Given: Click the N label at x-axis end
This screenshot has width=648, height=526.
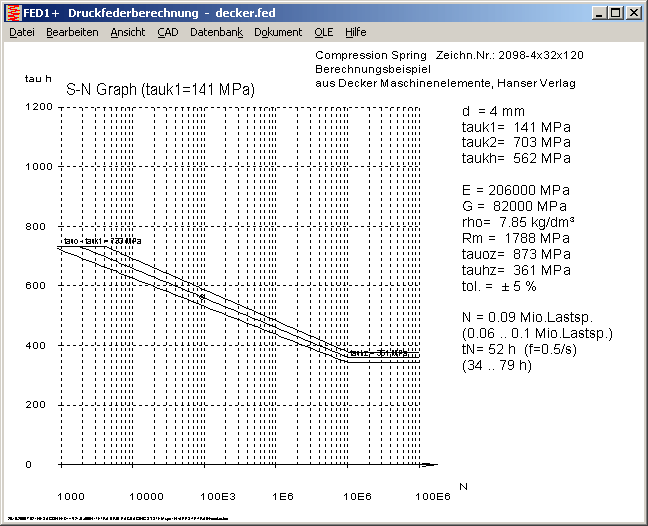Looking at the screenshot, I should coord(462,486).
